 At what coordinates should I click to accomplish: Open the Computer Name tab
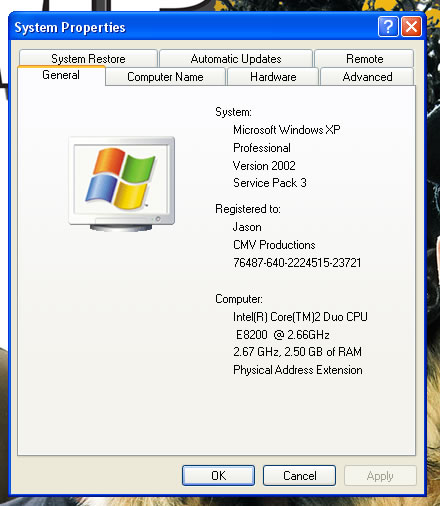(x=165, y=77)
